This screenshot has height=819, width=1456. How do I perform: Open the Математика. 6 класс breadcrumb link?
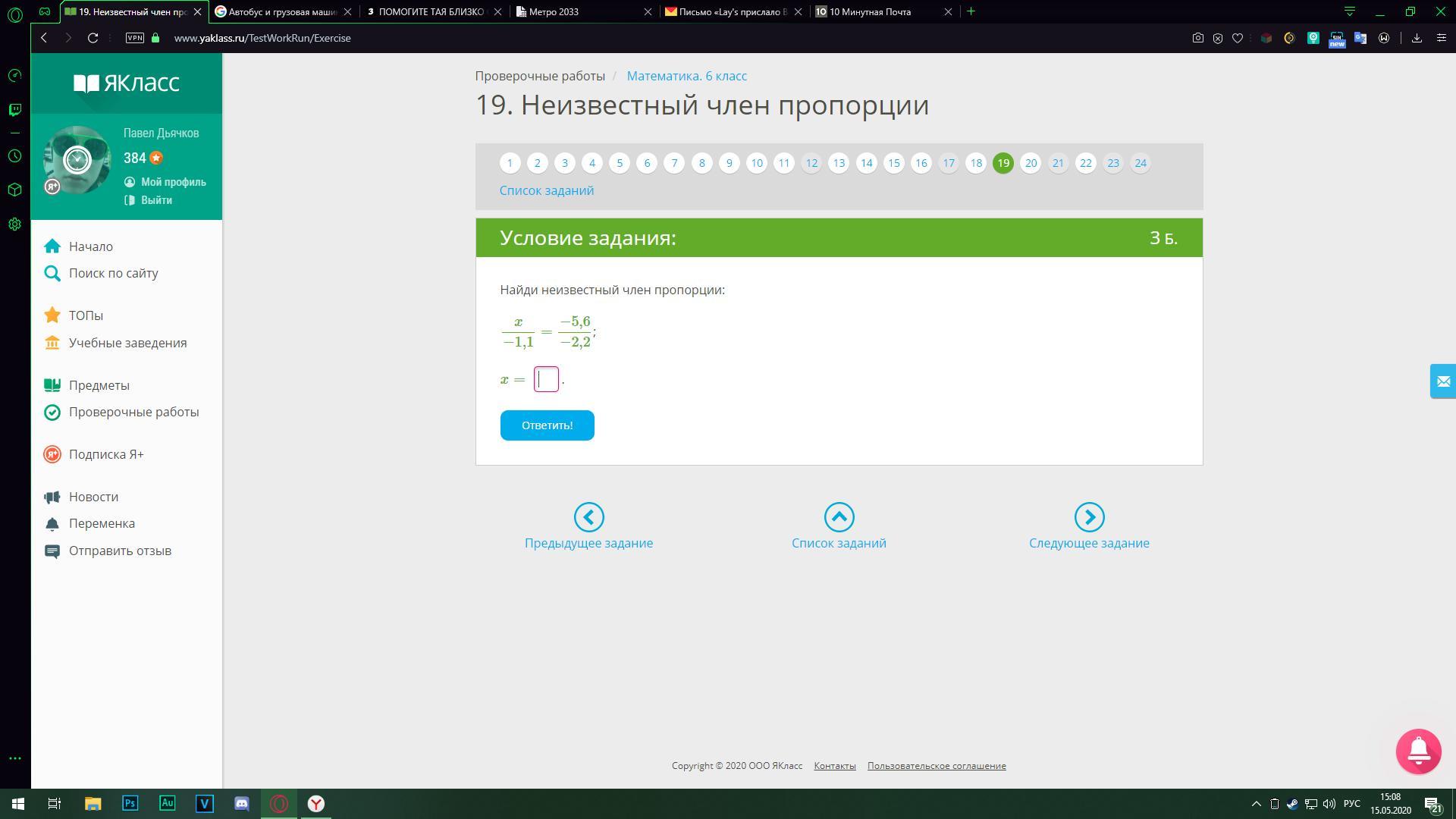tap(686, 76)
